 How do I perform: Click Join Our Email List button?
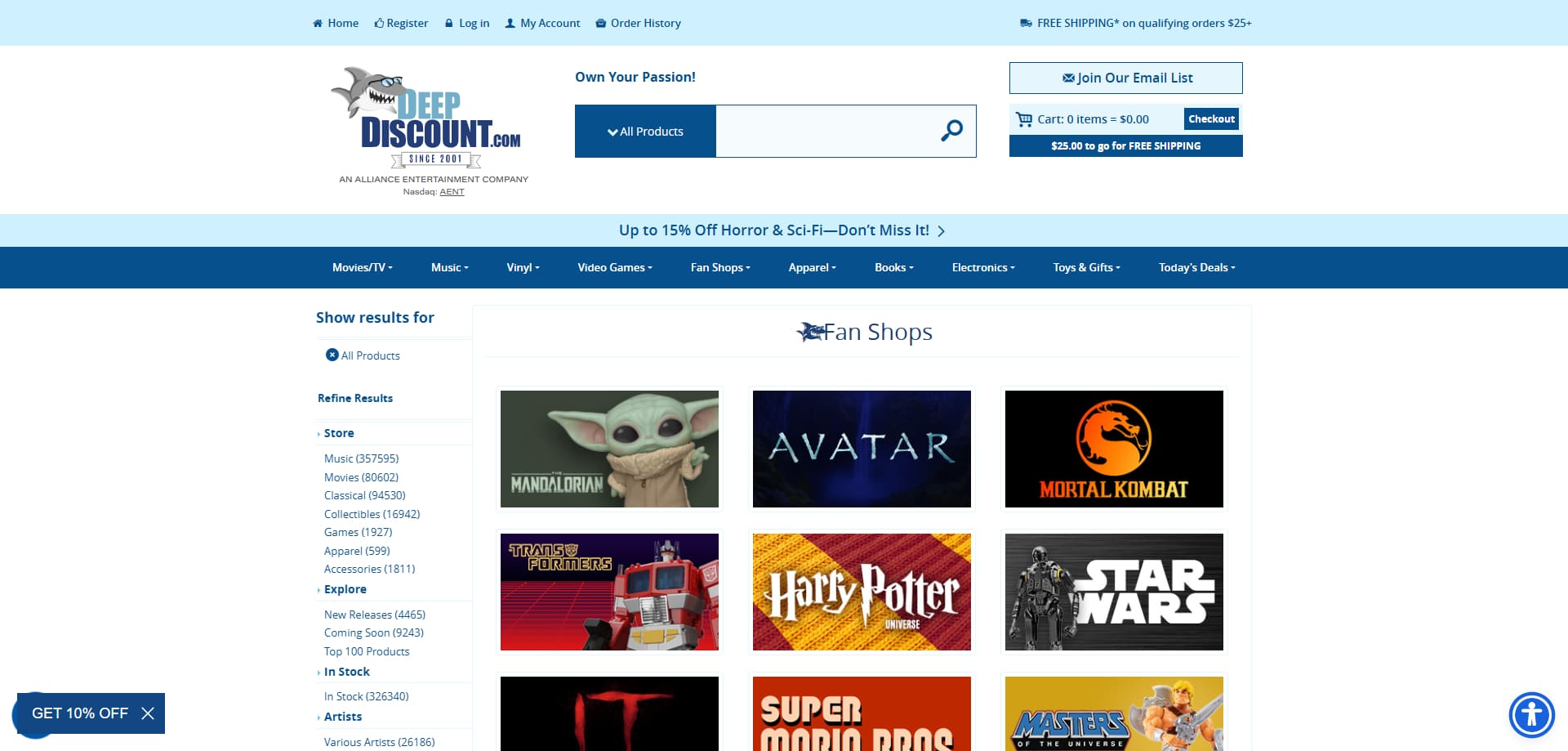click(1125, 78)
